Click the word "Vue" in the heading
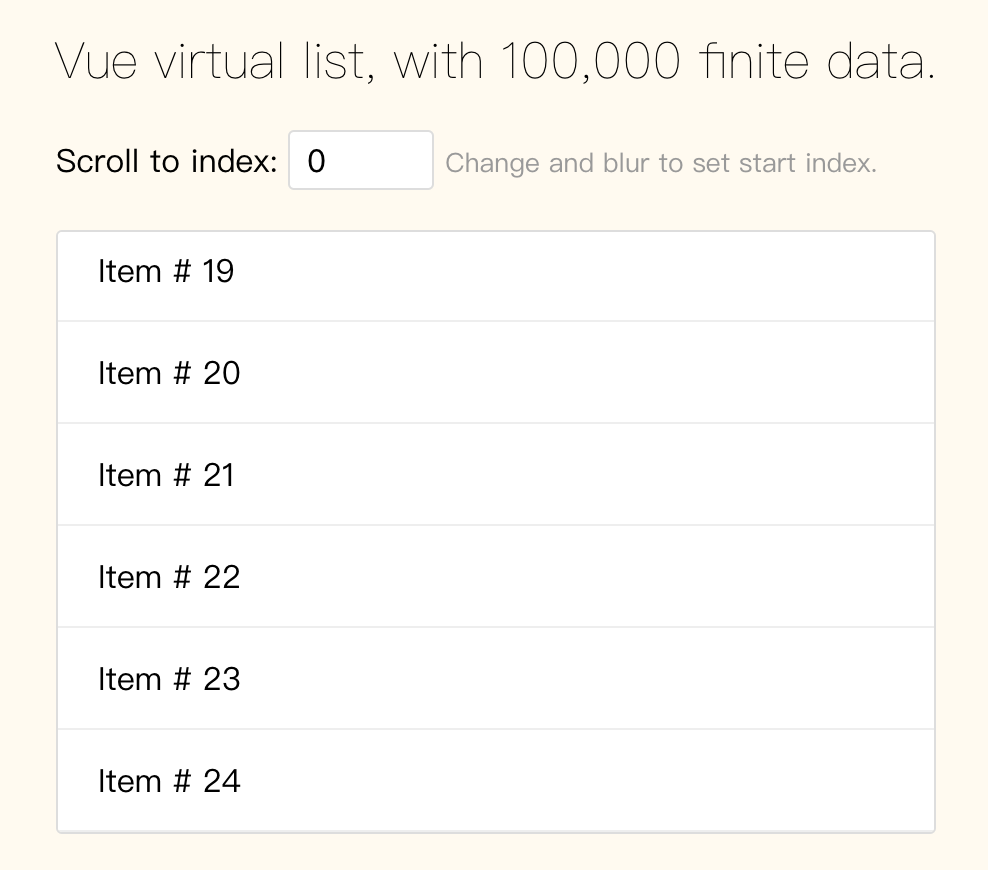The width and height of the screenshot is (988, 870). (x=97, y=62)
